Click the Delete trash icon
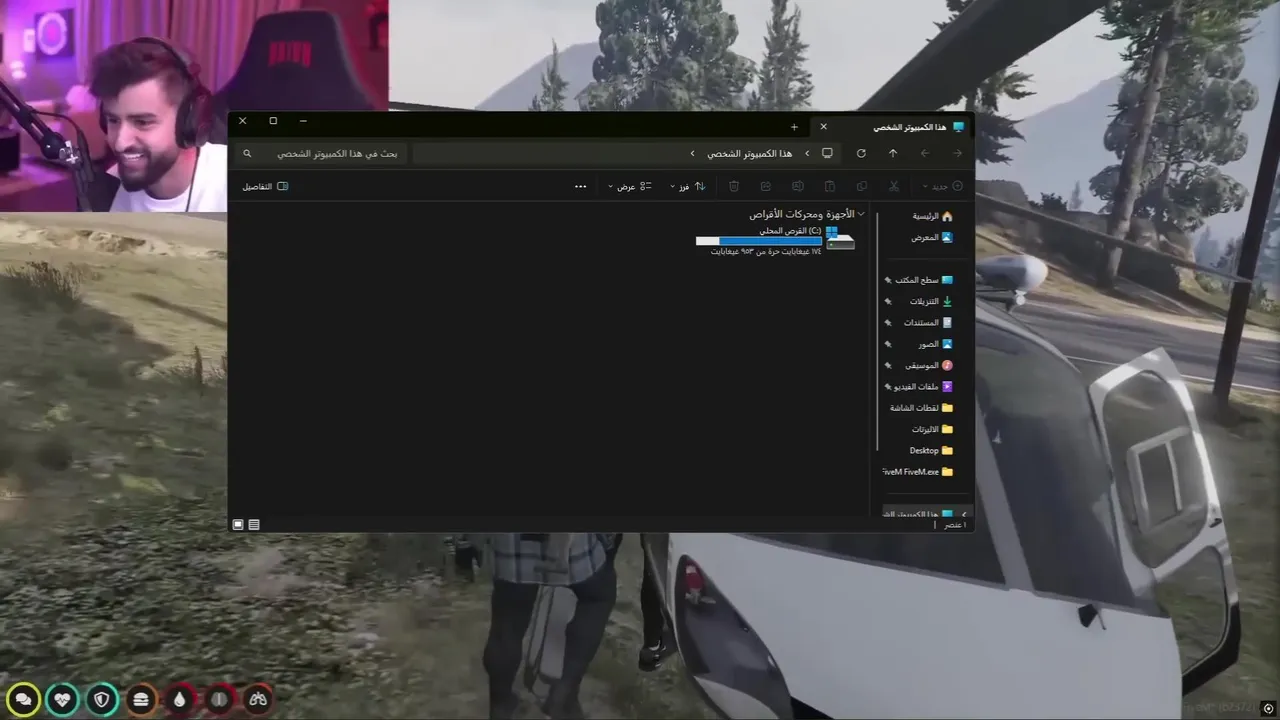Image resolution: width=1280 pixels, height=720 pixels. tap(734, 186)
